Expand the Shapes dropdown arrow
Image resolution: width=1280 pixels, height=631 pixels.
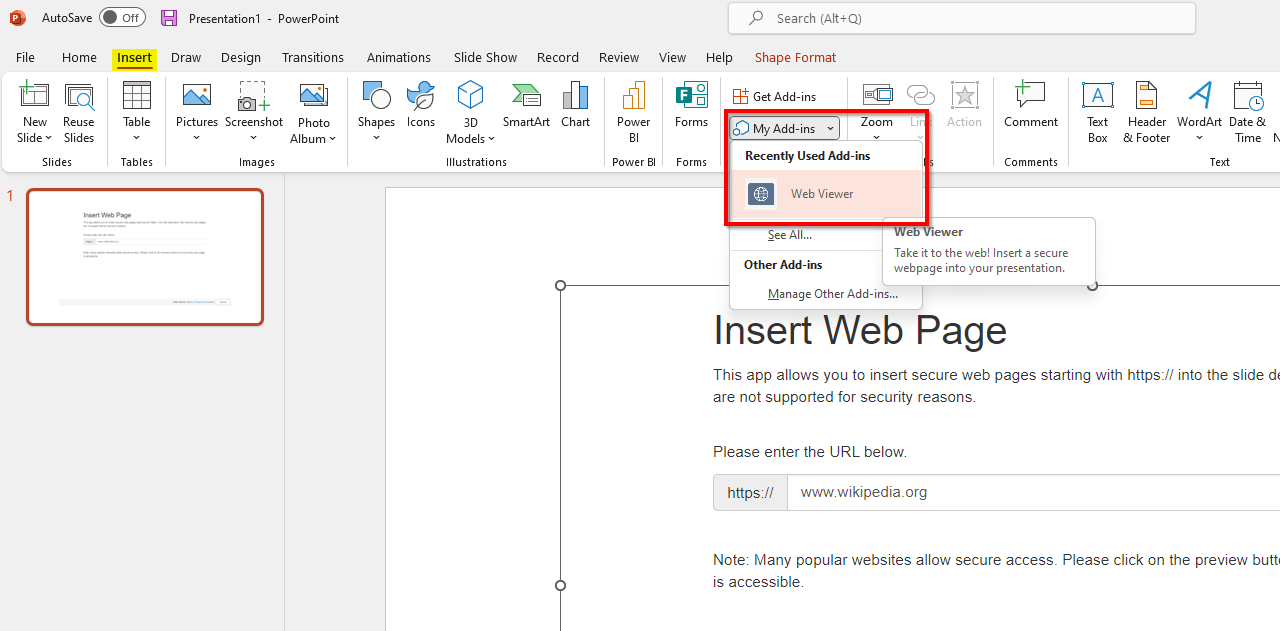pos(376,138)
